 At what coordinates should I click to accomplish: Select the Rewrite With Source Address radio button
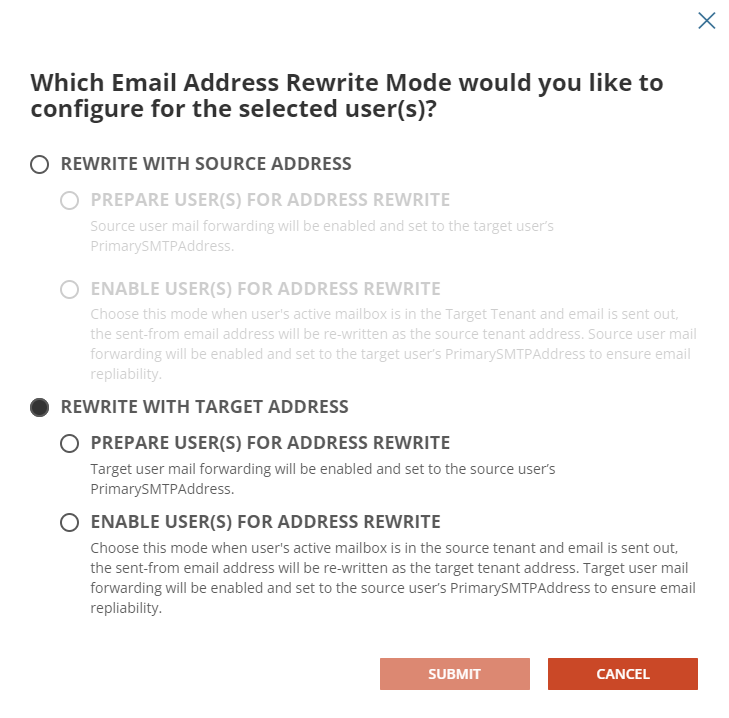40,164
